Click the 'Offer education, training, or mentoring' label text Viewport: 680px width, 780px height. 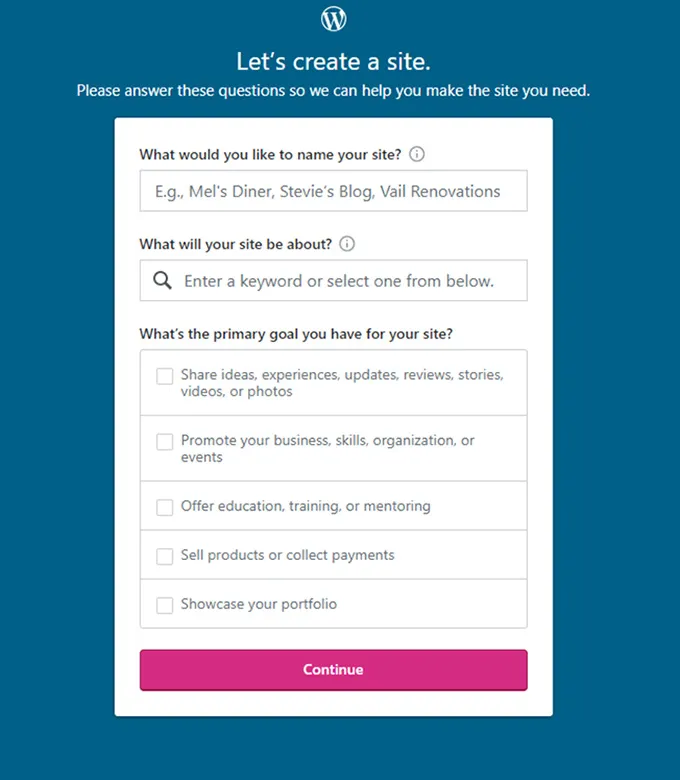coord(306,507)
